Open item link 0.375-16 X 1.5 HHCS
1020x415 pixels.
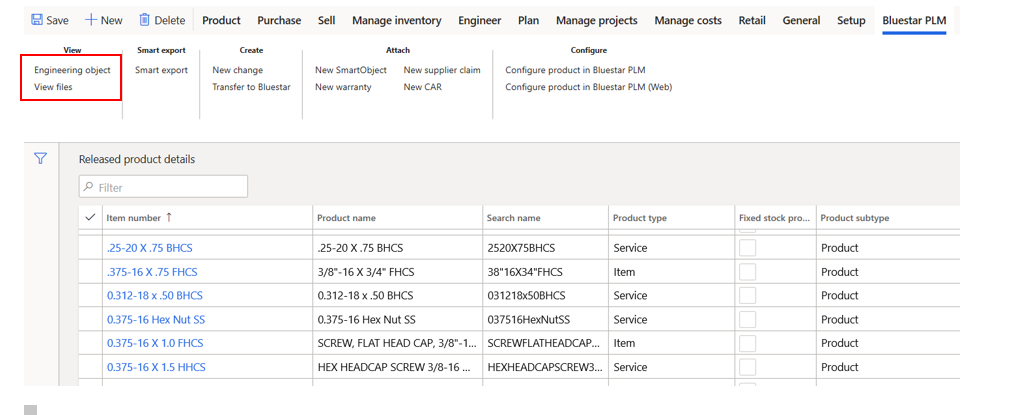point(156,367)
